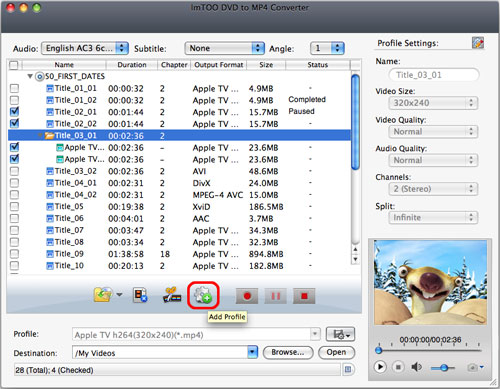Screen dimensions: 500x389
Task: Mute the preview speaker icon
Action: point(416,367)
